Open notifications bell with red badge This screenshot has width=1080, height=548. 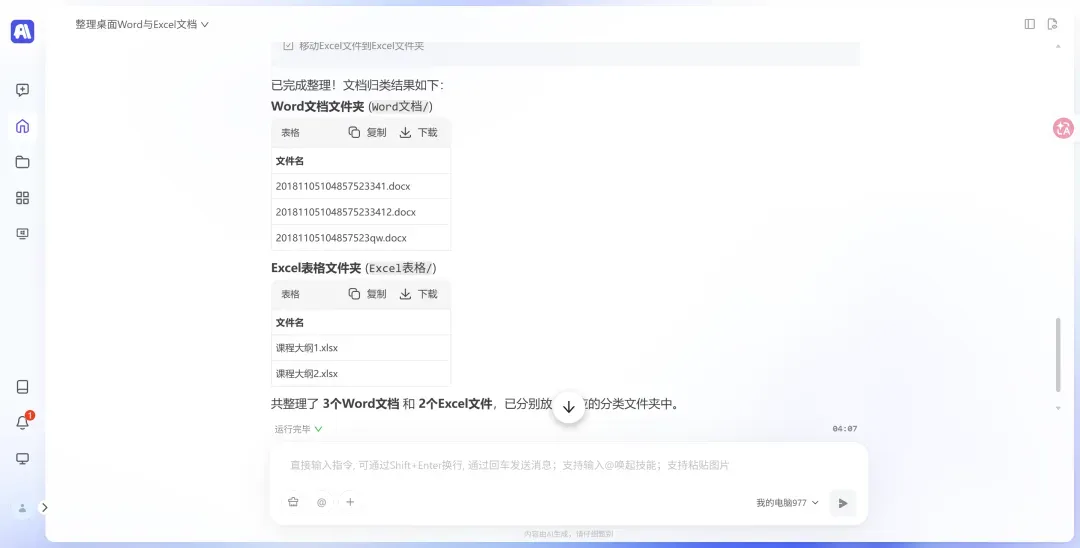pos(23,422)
